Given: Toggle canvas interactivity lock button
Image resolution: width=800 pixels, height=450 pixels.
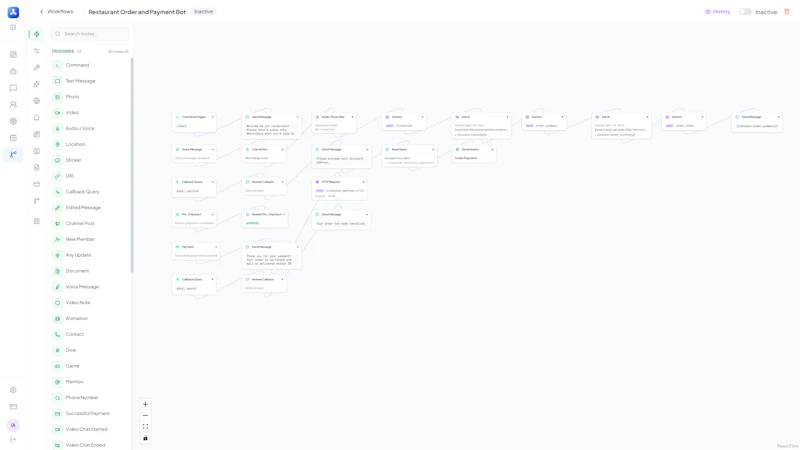Looking at the screenshot, I should coord(145,438).
